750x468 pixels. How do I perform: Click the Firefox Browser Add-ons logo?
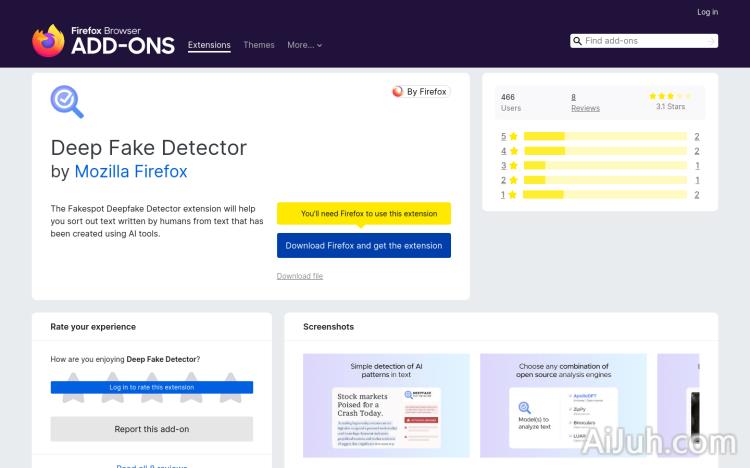point(103,41)
